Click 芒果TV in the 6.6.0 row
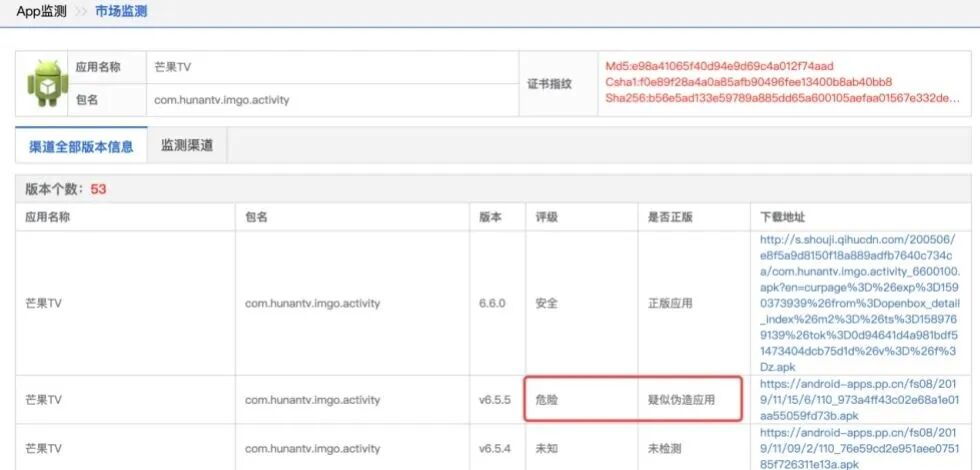 click(x=43, y=304)
